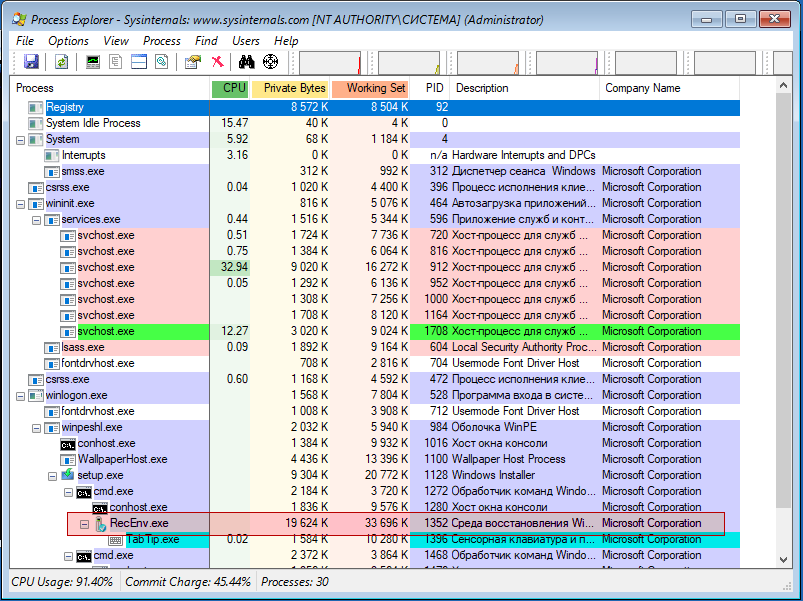Click the vertical scrollbar up arrow
This screenshot has width=803, height=601.
click(x=784, y=85)
